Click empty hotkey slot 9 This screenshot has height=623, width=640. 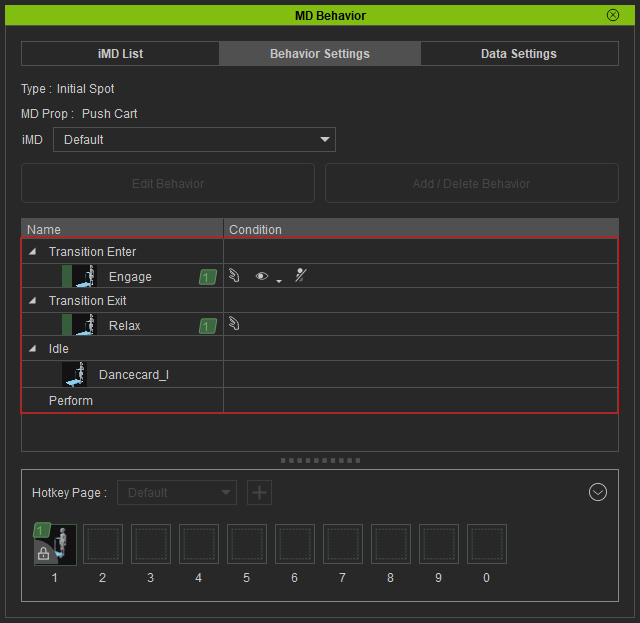click(439, 544)
